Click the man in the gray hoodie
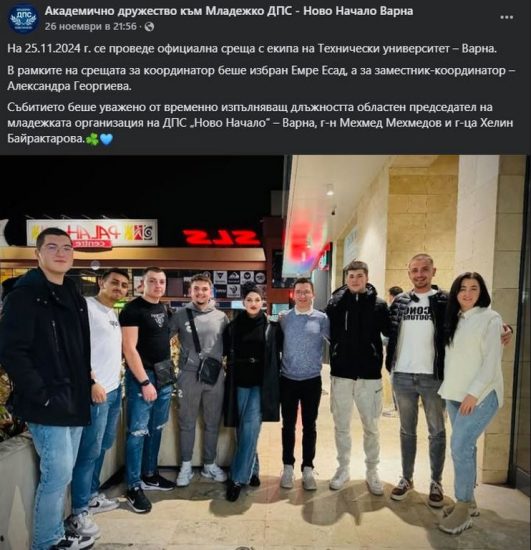The image size is (531, 550). 201,375
